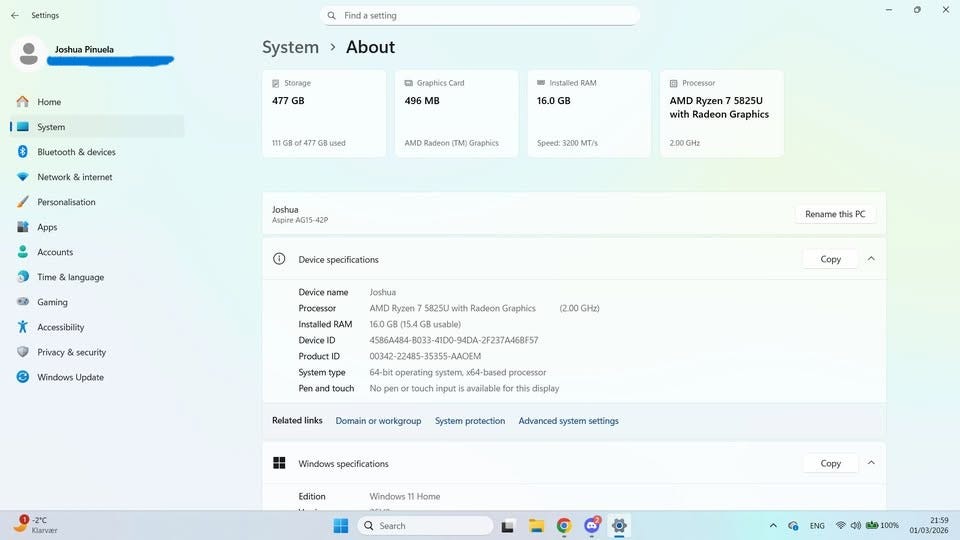960x540 pixels.
Task: Open the Windows Start menu
Action: (x=341, y=525)
